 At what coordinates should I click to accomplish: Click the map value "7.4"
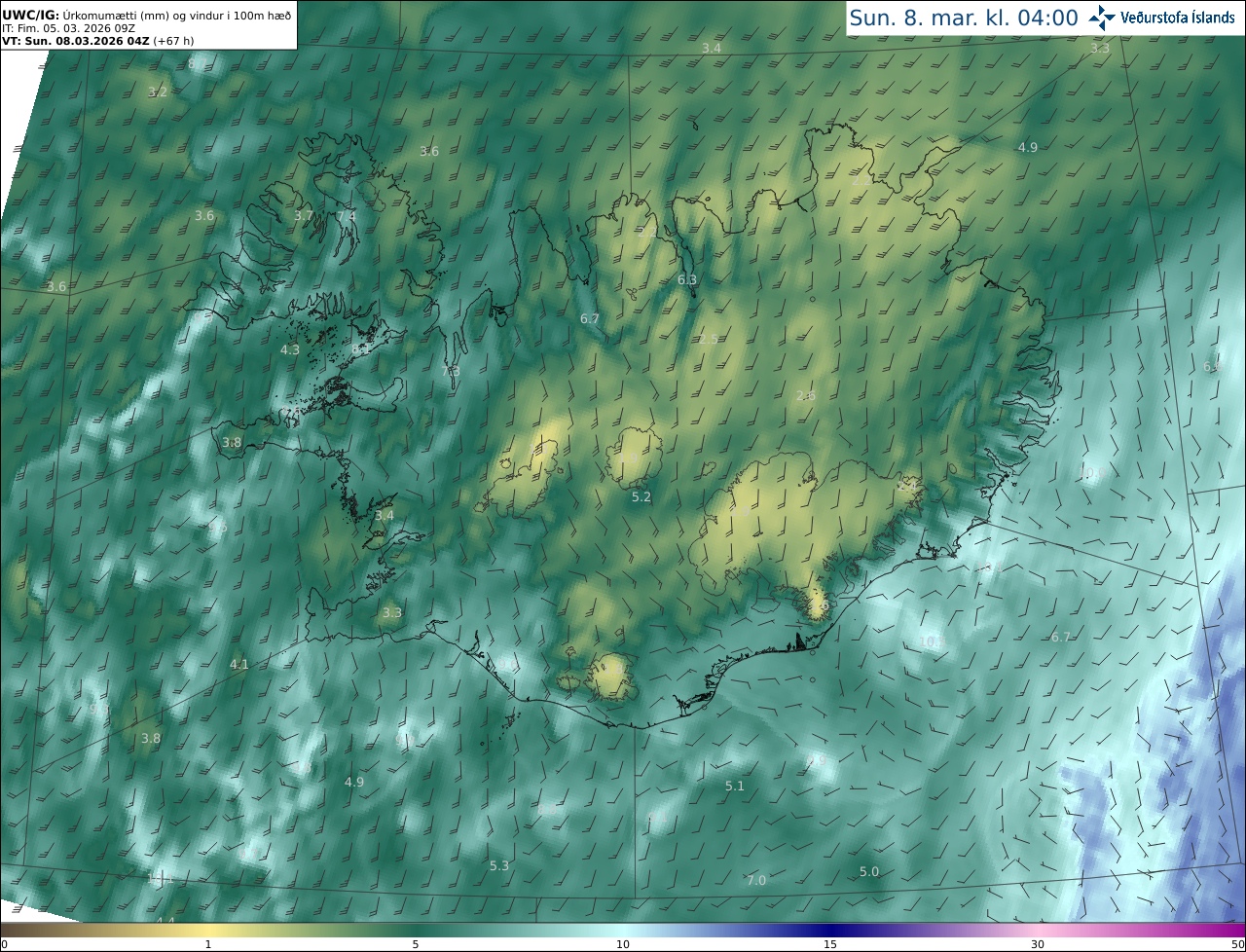tap(347, 215)
